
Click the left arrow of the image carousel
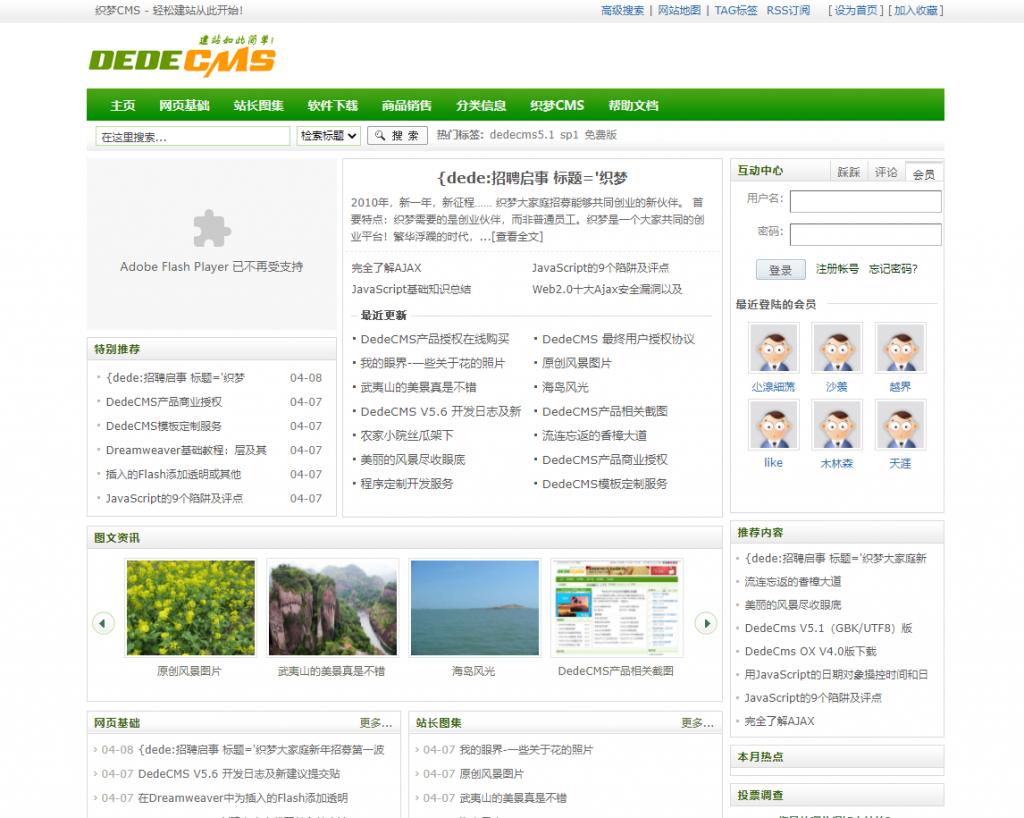point(103,623)
